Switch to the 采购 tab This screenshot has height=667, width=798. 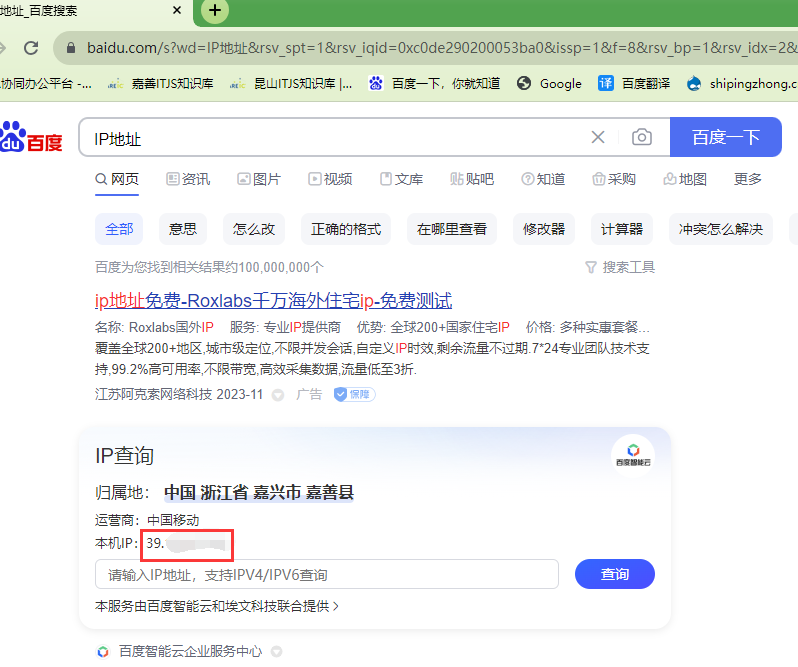(614, 179)
